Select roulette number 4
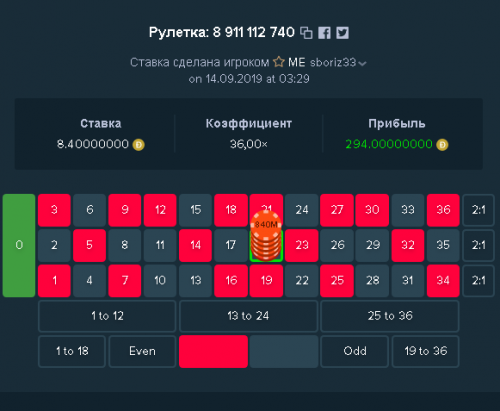This screenshot has height=411, width=500. (x=90, y=281)
